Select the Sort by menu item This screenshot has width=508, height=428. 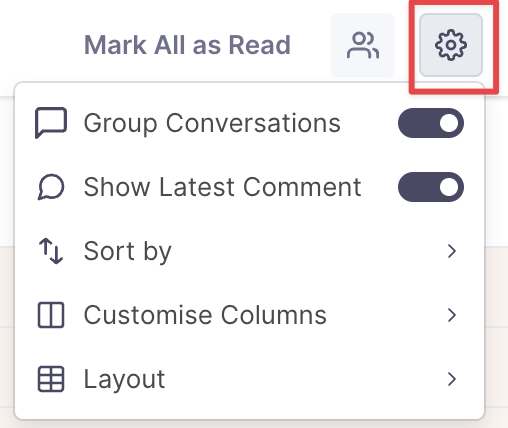(x=249, y=251)
